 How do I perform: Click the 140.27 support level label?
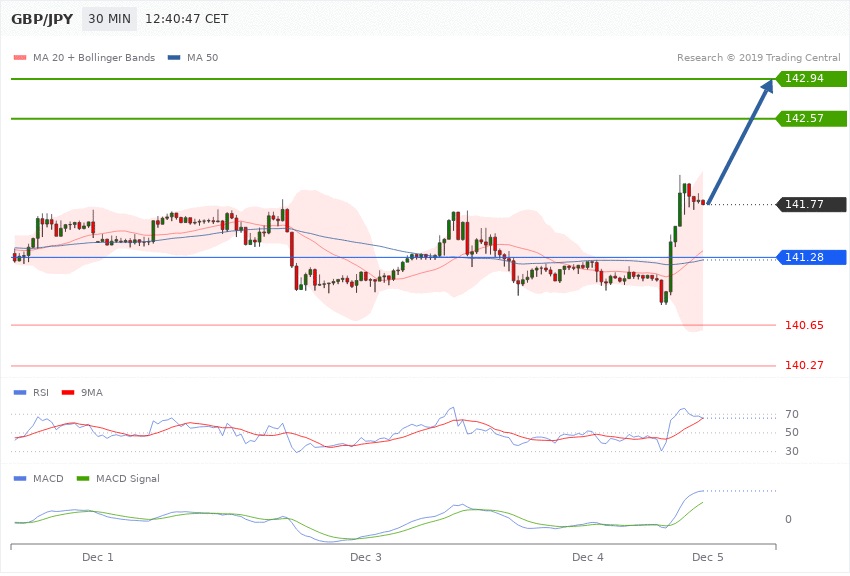(x=803, y=366)
